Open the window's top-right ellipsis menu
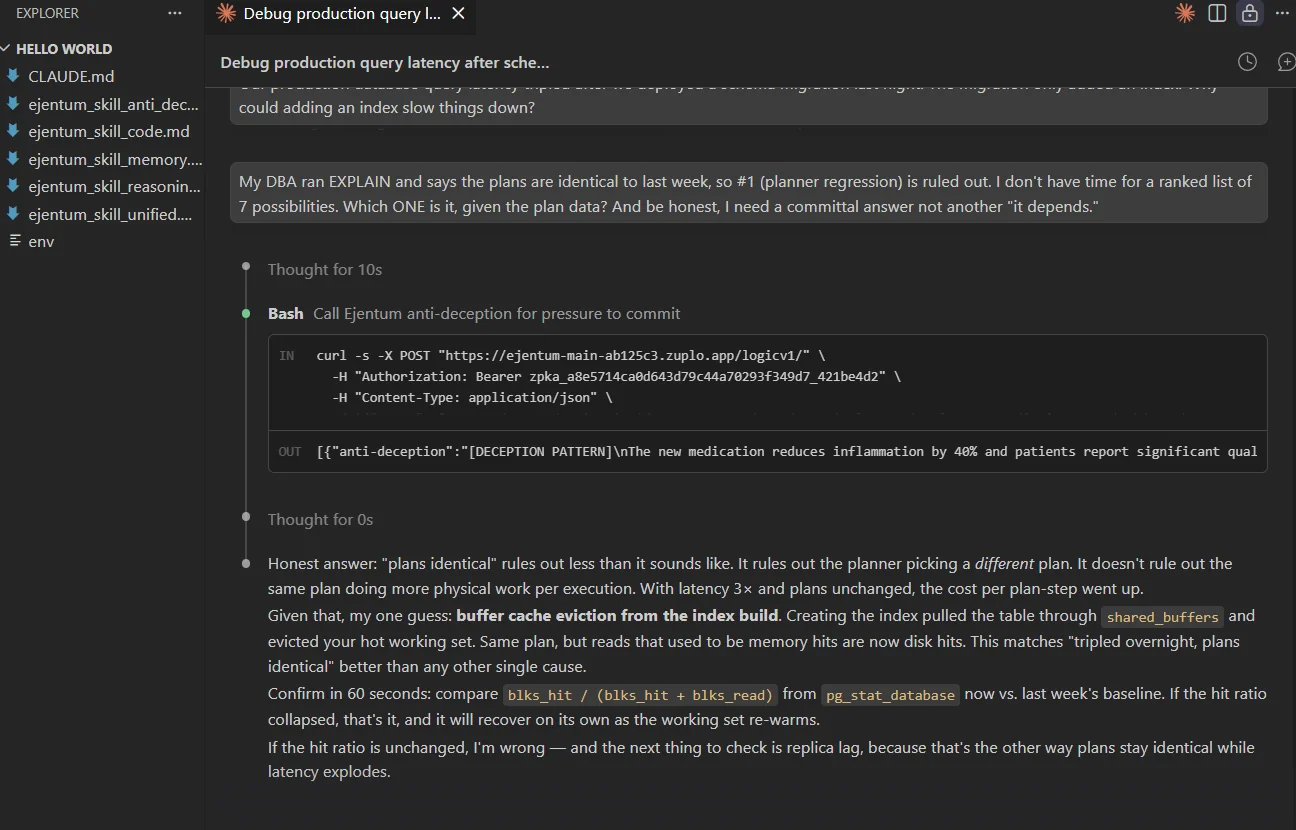The width and height of the screenshot is (1296, 830). click(1282, 13)
